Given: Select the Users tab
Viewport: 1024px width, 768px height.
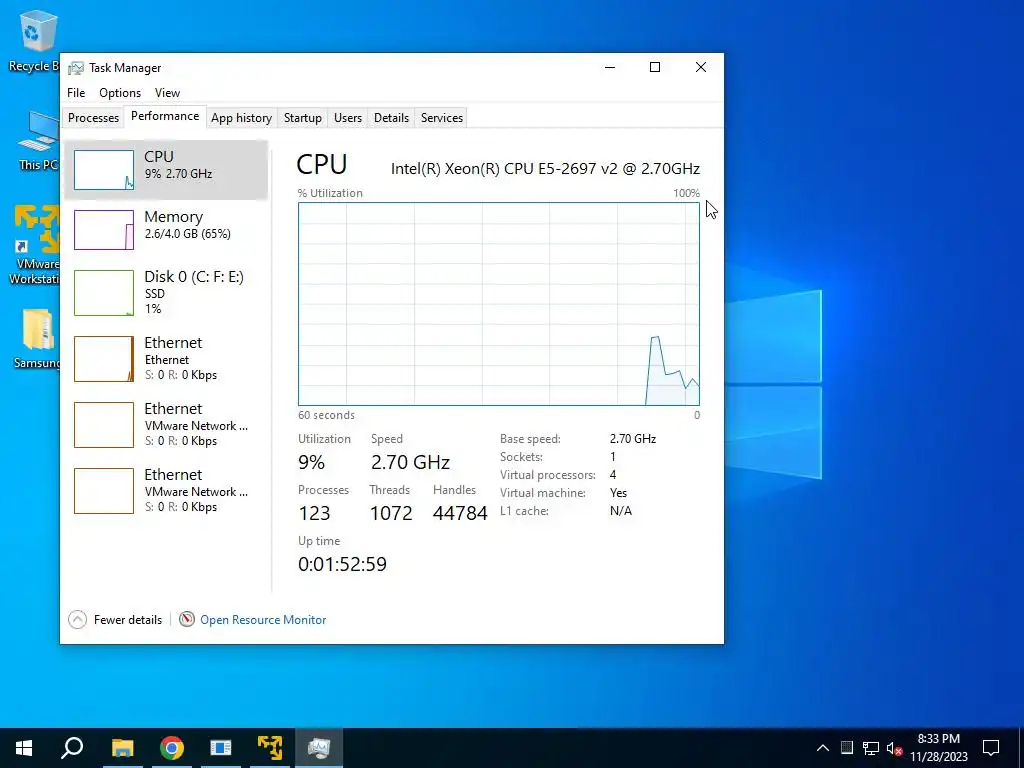Looking at the screenshot, I should [347, 118].
